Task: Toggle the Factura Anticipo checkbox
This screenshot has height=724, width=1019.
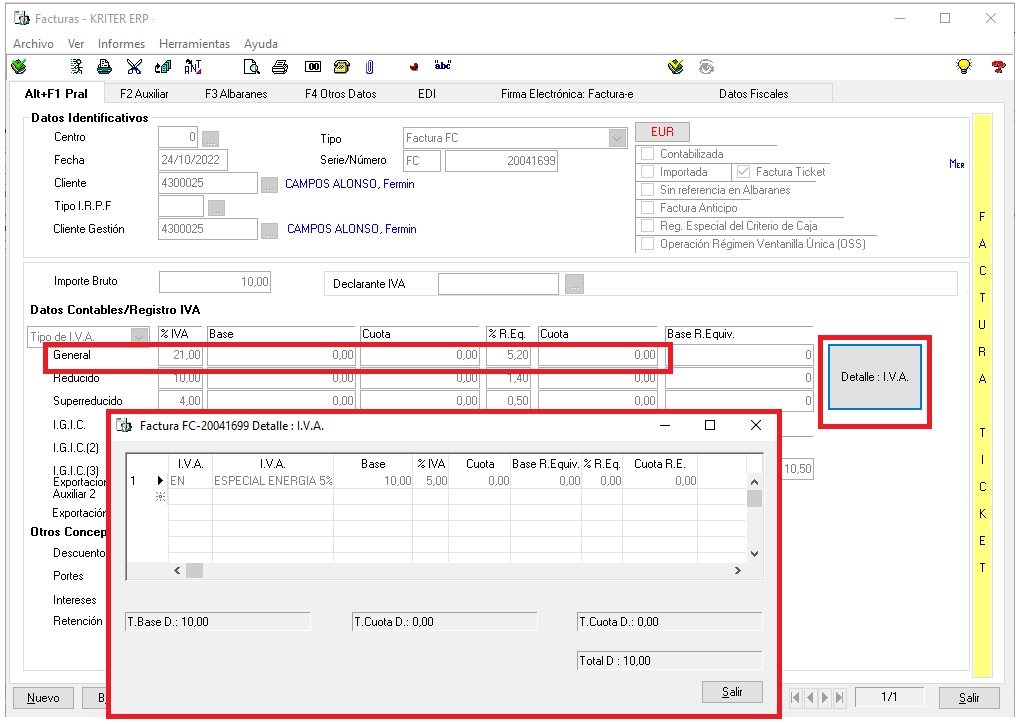Action: (647, 208)
